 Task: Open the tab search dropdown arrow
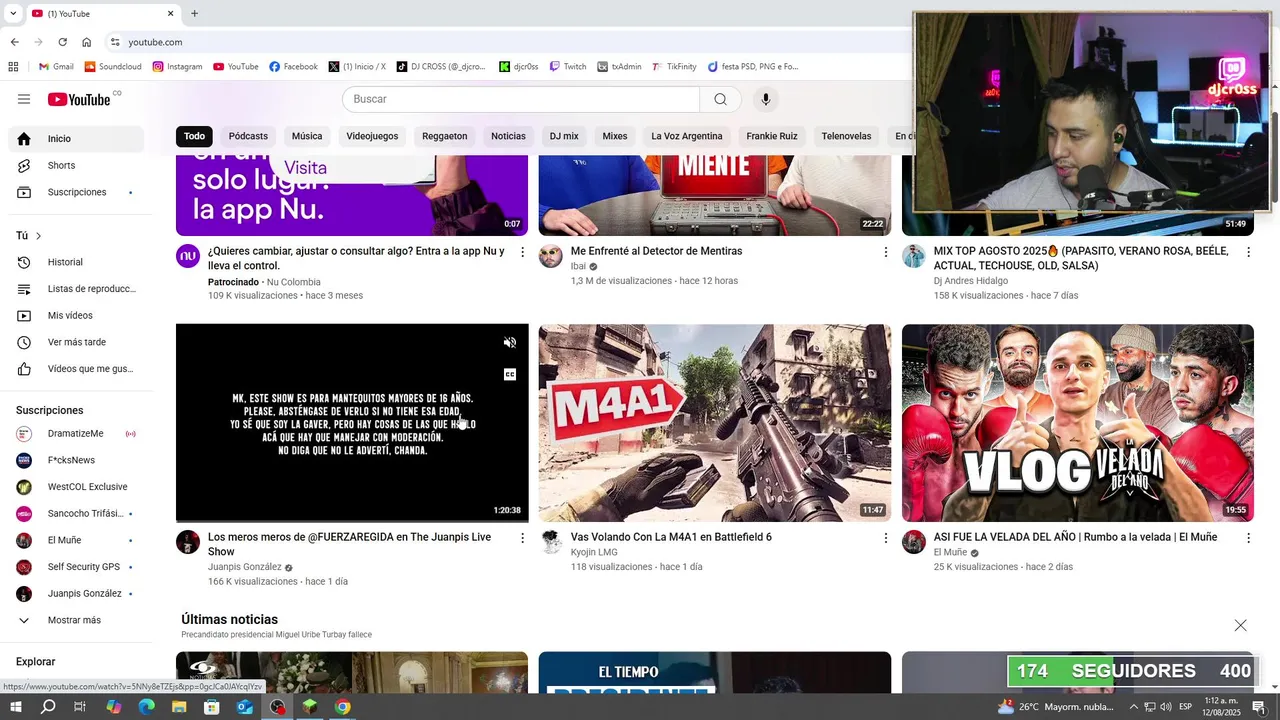(13, 14)
